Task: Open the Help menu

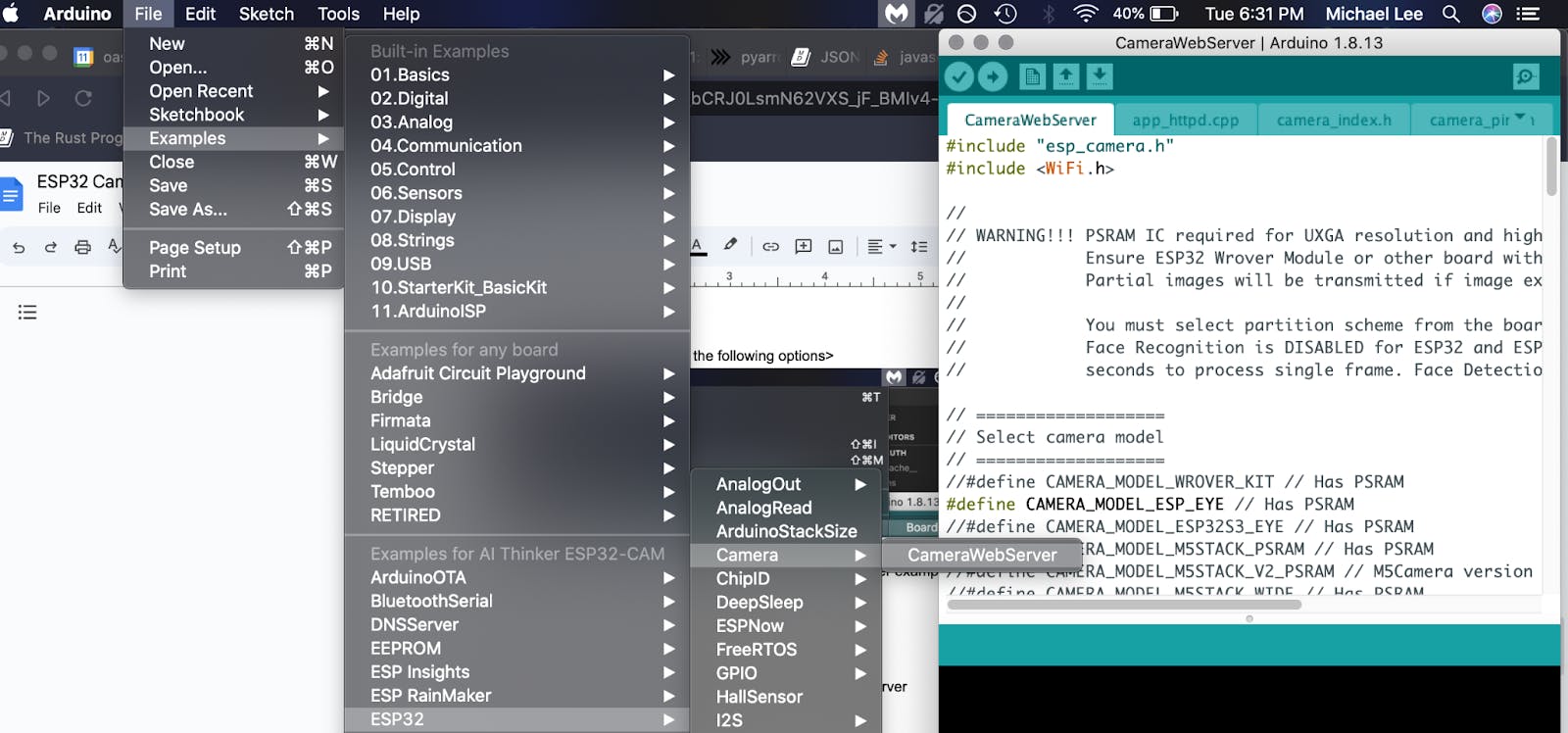Action: click(x=401, y=14)
